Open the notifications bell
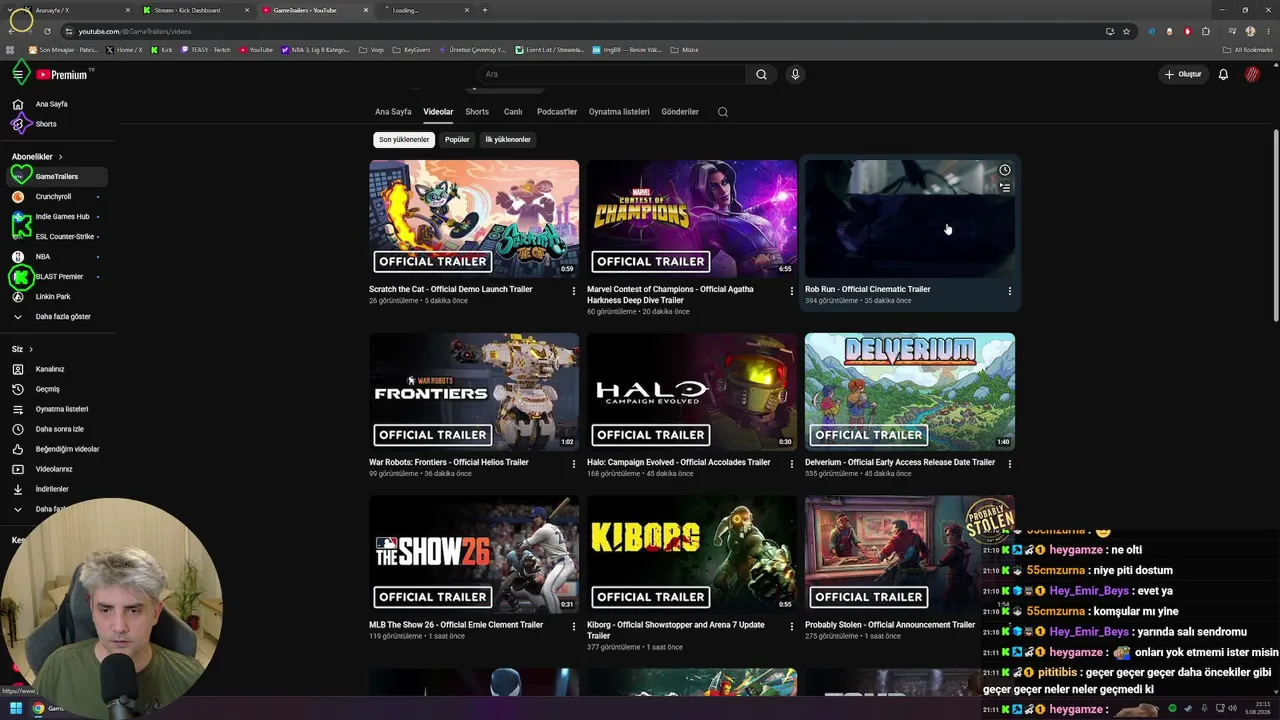This screenshot has width=1280, height=720. (1223, 74)
